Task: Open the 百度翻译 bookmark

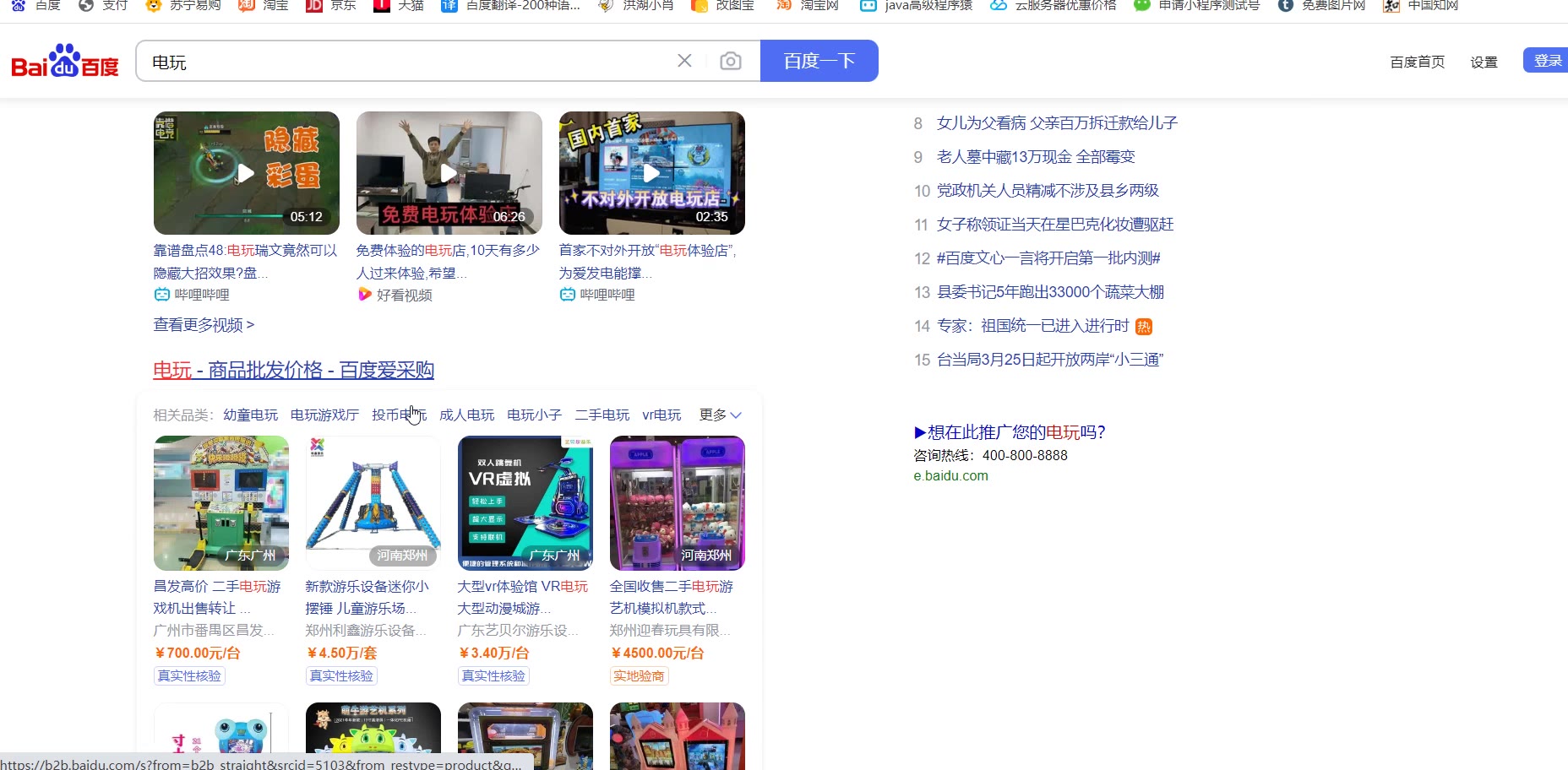Action: tap(510, 5)
